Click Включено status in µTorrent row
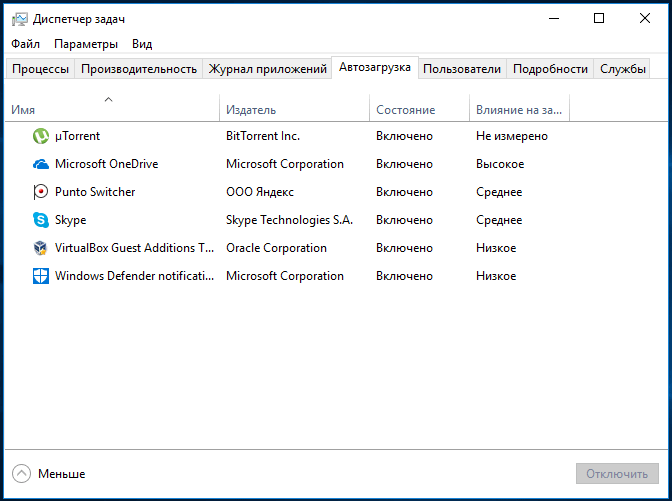672x501 pixels. pyautogui.click(x=405, y=136)
